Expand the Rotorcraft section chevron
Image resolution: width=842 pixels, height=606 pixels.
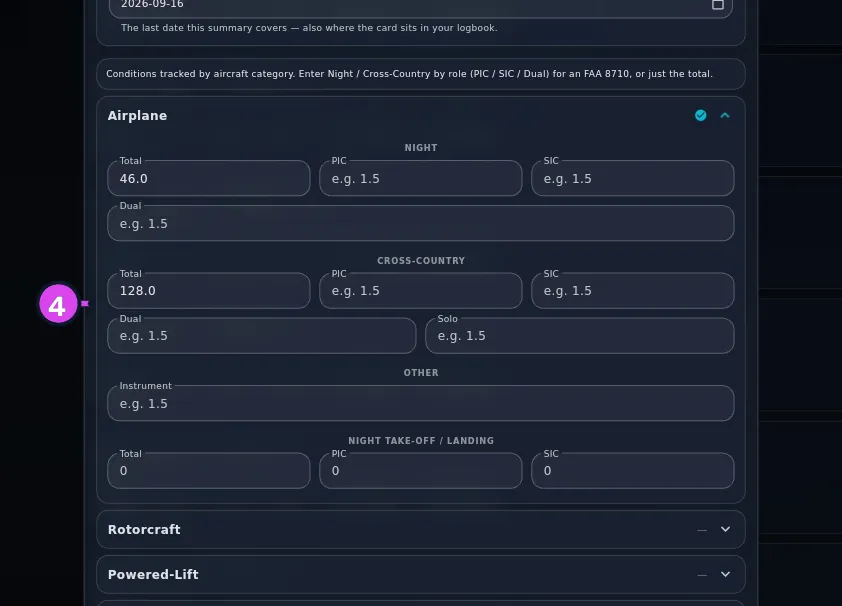pyautogui.click(x=725, y=529)
